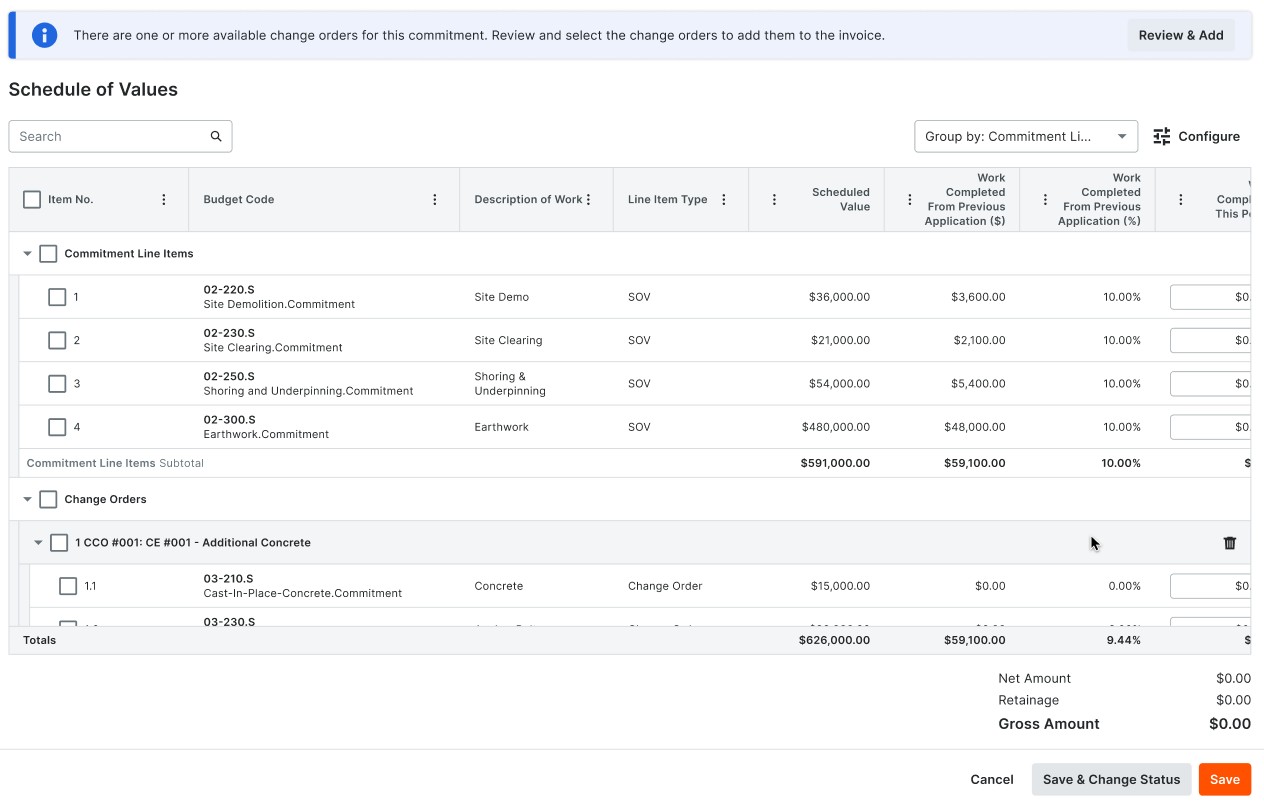This screenshot has width=1264, height=804.
Task: Open Scheduled Value column options menu
Action: click(x=774, y=200)
